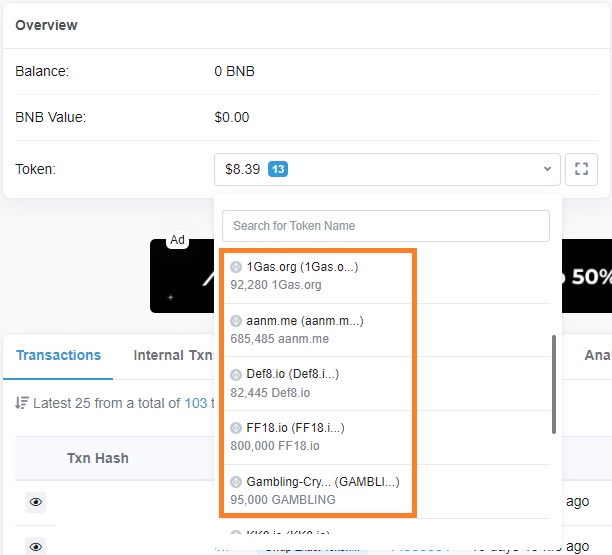Switch to the Transactions tab
This screenshot has height=555, width=612.
pyautogui.click(x=58, y=355)
